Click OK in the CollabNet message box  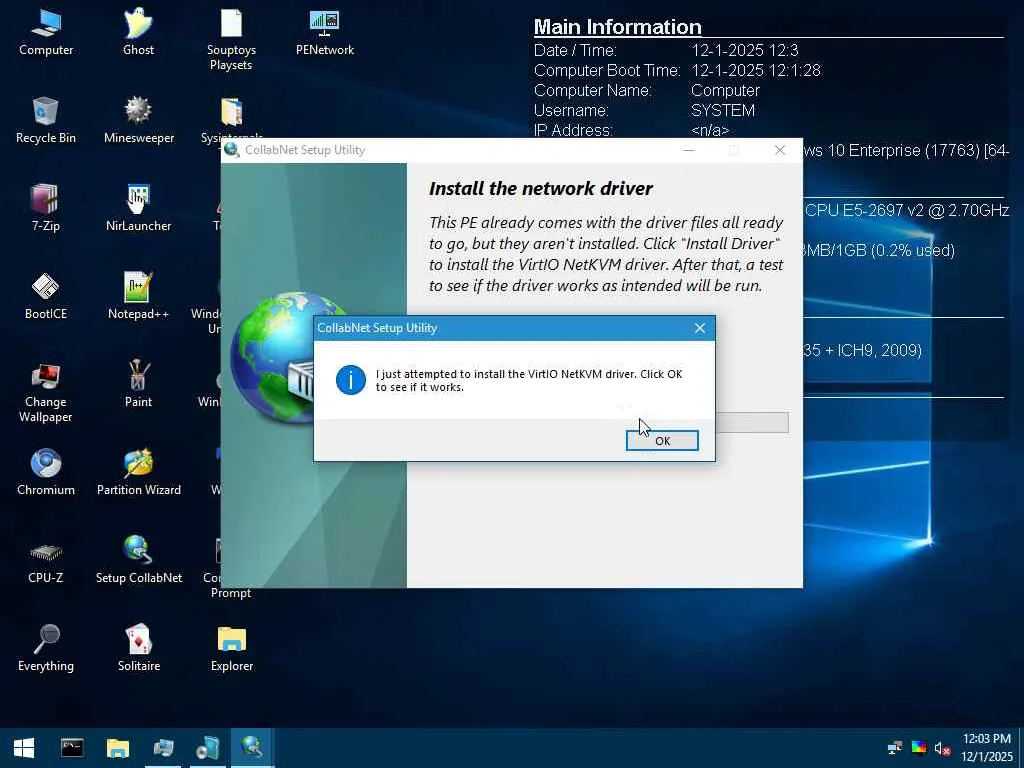pos(662,441)
